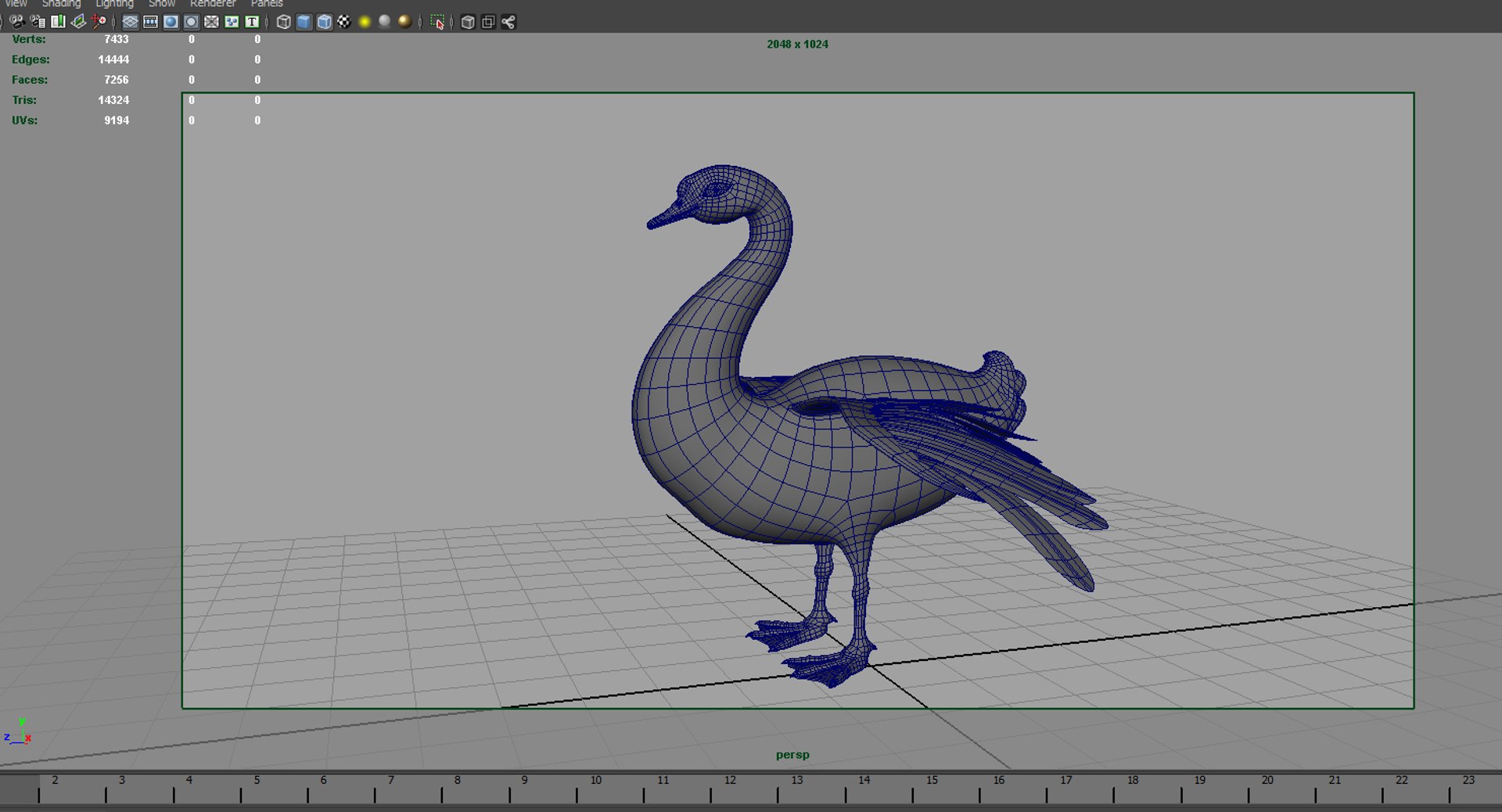Open the View panel menu
This screenshot has width=1502, height=812.
(x=16, y=4)
